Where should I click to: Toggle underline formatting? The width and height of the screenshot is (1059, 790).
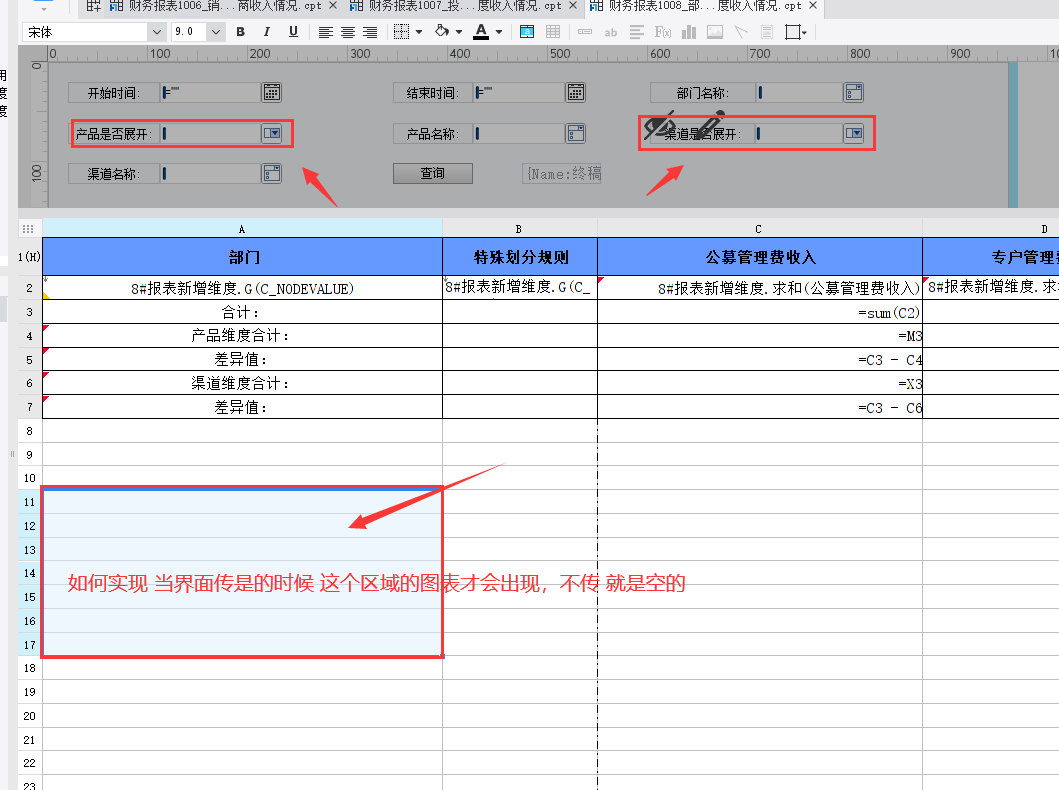pos(293,32)
